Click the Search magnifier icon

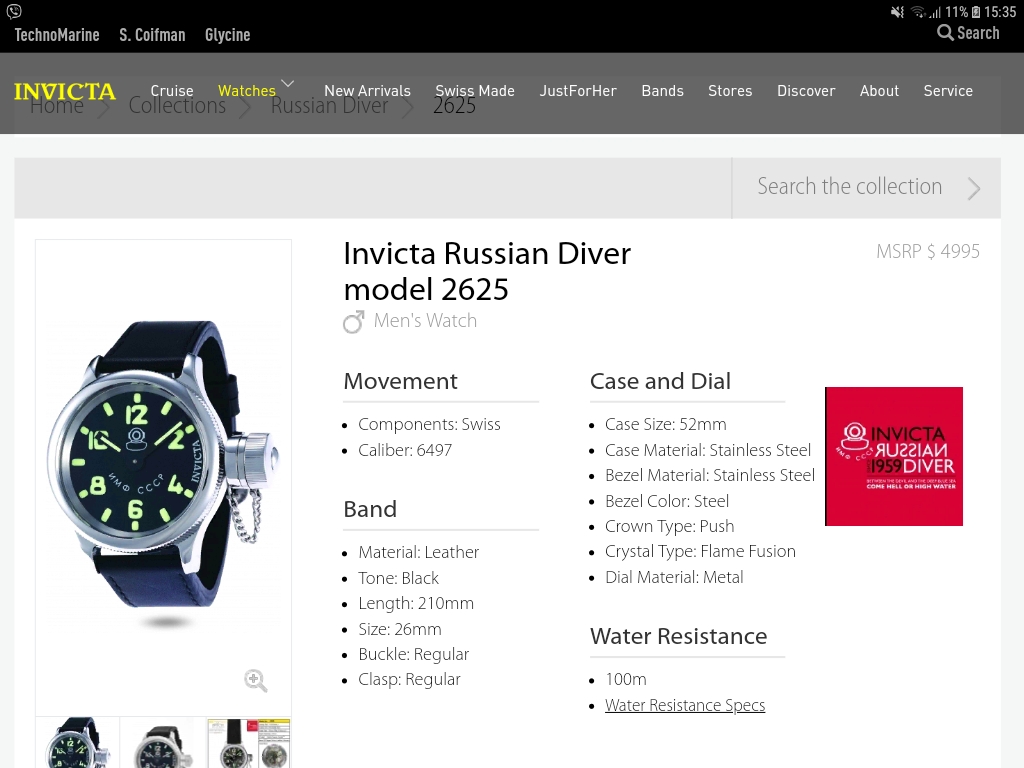pos(945,33)
